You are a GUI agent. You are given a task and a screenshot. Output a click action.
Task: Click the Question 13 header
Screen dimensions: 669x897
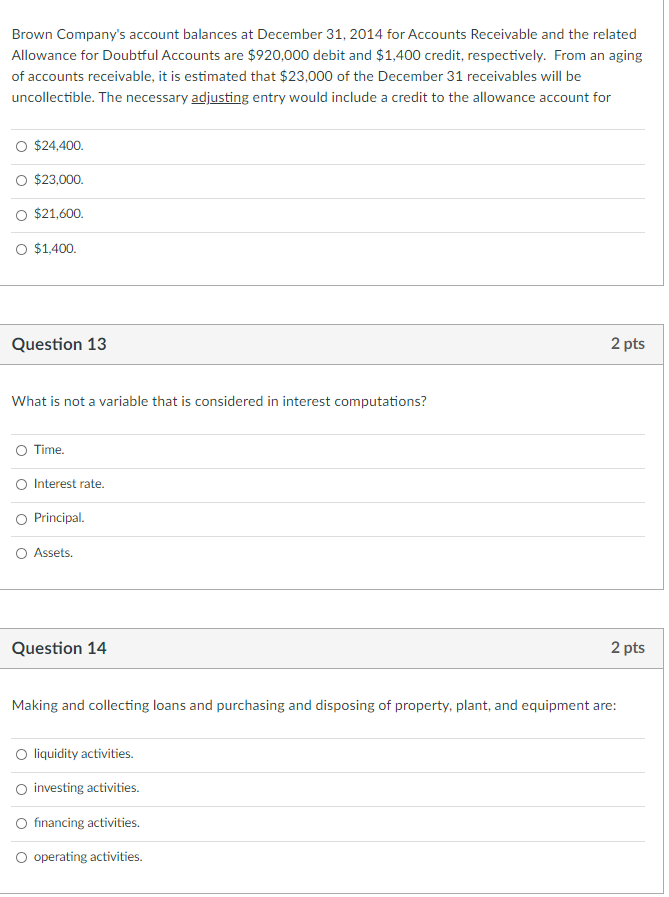tap(59, 344)
